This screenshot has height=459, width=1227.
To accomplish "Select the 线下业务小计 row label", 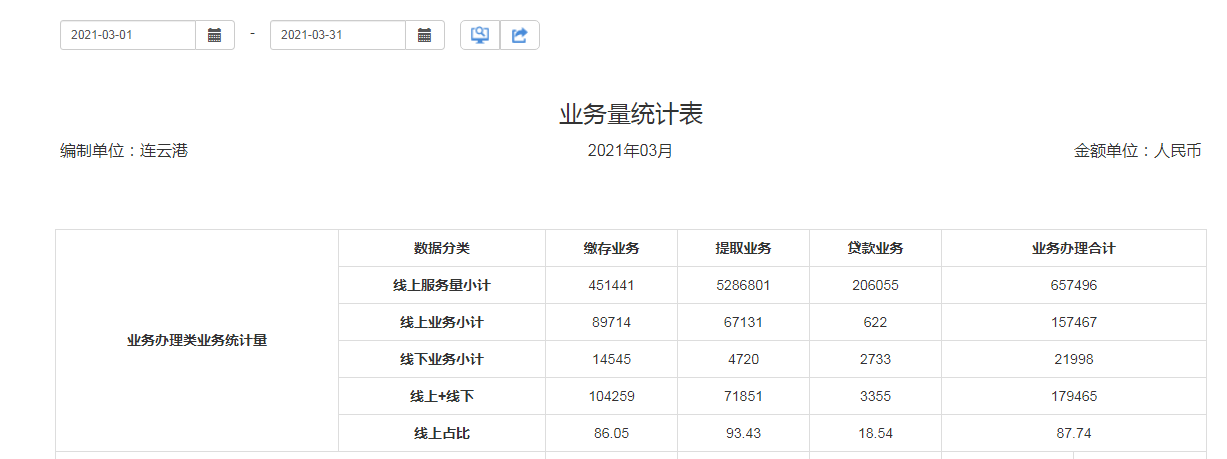I will [x=442, y=359].
